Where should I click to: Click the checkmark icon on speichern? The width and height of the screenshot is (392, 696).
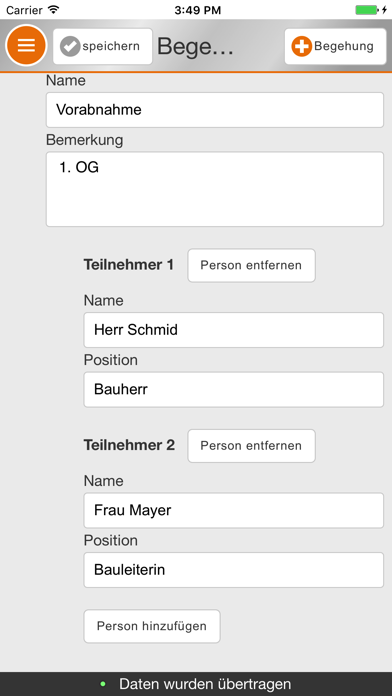point(70,47)
